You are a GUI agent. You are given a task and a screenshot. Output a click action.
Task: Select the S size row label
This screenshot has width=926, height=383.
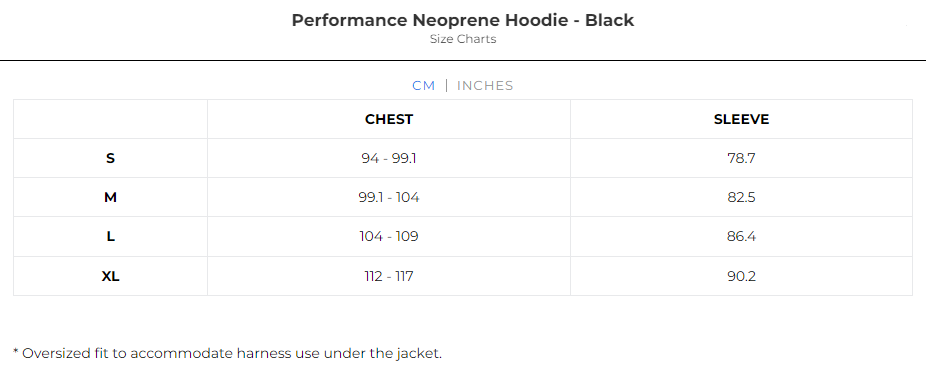110,158
